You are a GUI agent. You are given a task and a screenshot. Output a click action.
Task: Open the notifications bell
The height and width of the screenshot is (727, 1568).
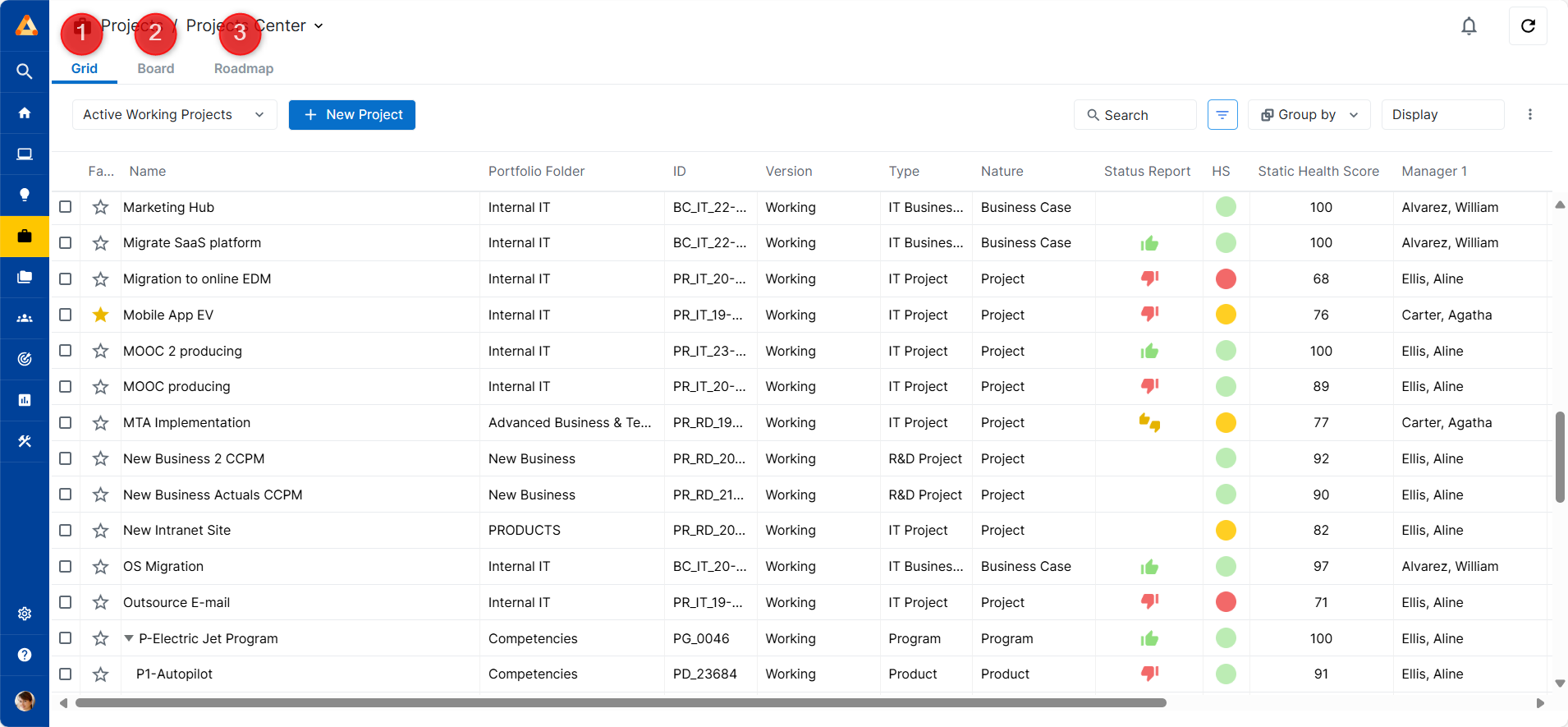click(x=1469, y=26)
